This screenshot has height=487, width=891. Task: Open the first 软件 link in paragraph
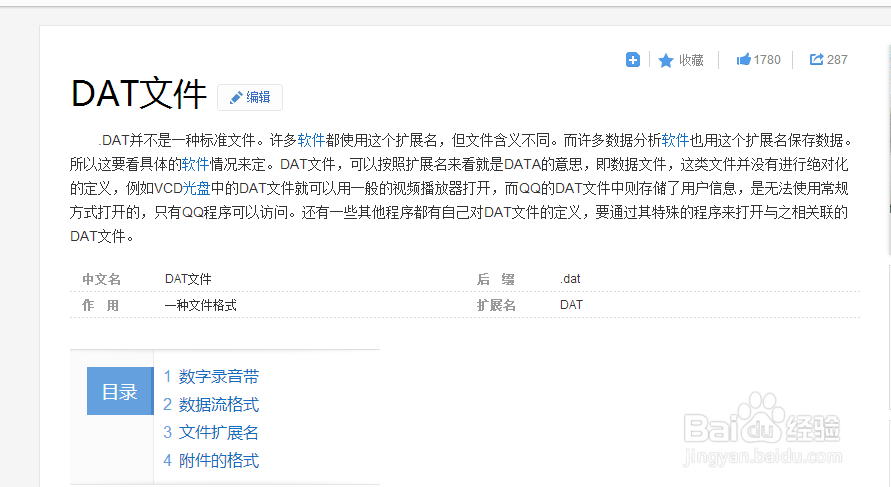pos(311,140)
